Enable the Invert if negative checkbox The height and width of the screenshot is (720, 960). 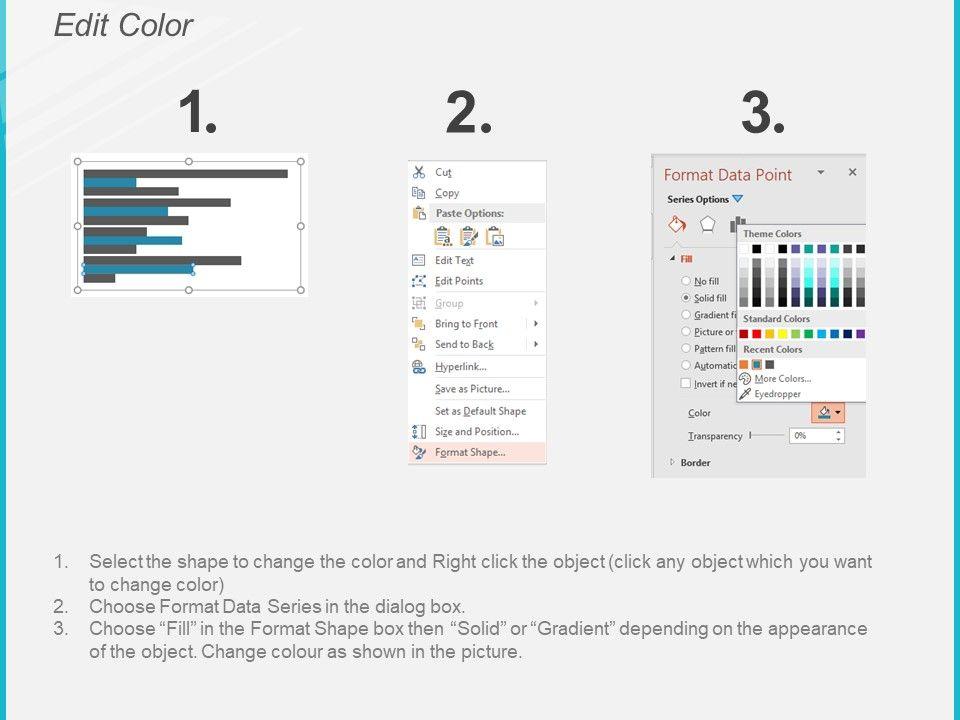[686, 383]
